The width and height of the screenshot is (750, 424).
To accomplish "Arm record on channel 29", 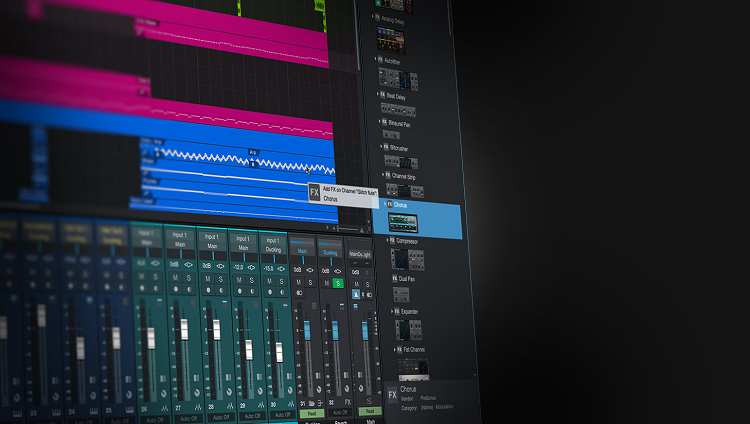I will 239,291.
